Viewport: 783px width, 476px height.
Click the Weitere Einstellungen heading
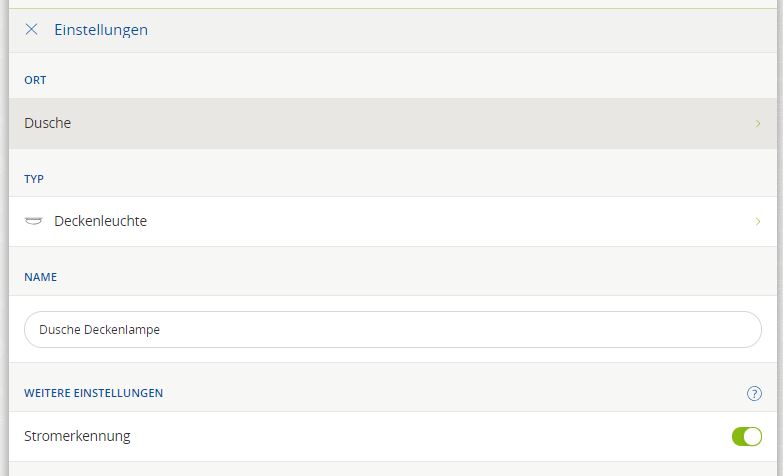(x=93, y=393)
